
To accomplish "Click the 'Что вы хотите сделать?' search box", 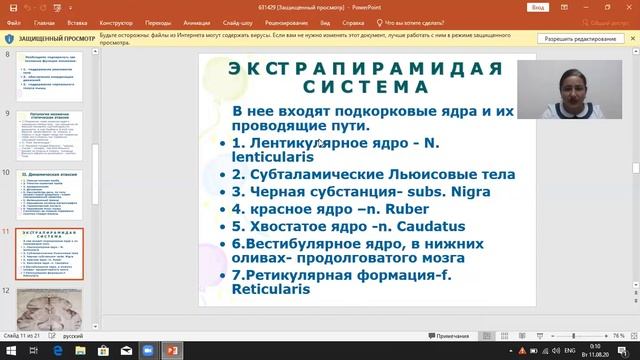I will (x=410, y=23).
